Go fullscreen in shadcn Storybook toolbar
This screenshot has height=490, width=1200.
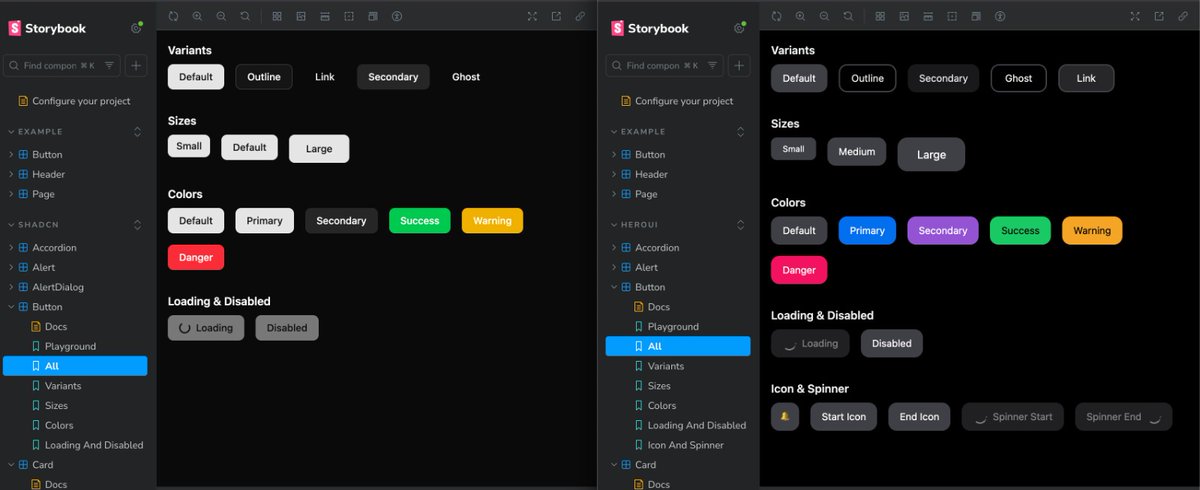click(x=532, y=16)
